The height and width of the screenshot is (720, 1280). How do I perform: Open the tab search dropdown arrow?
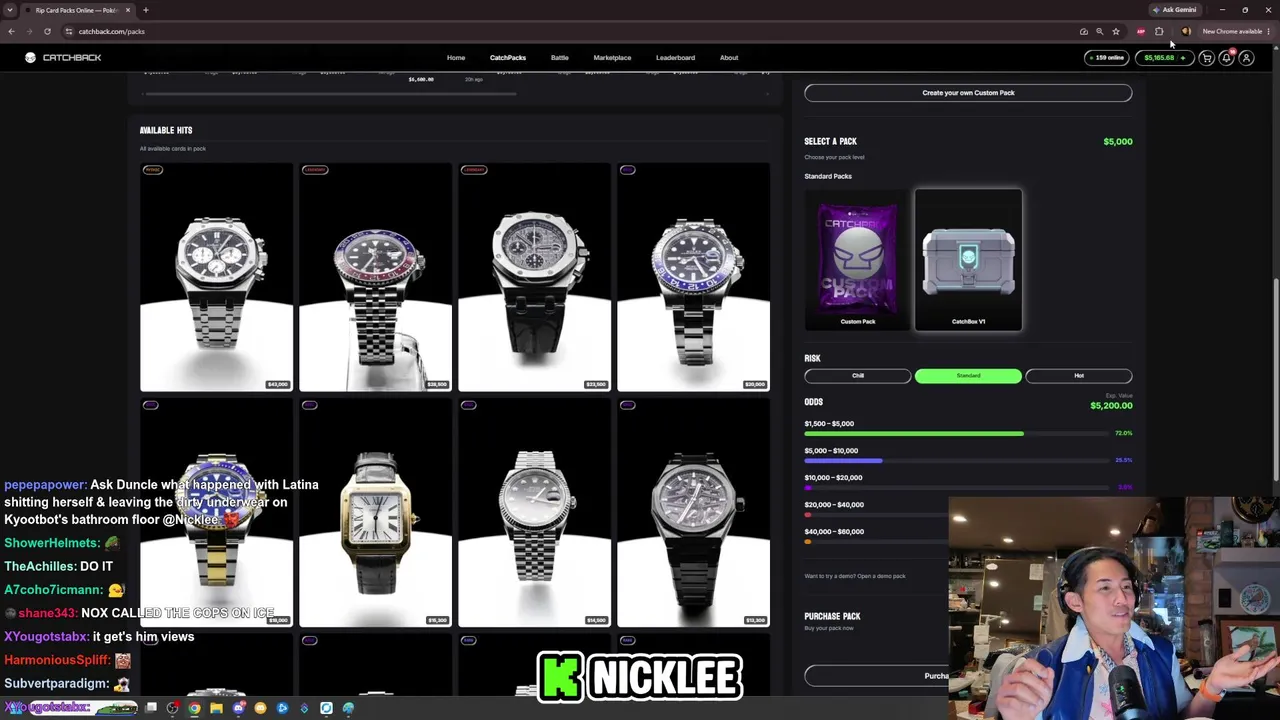(11, 10)
